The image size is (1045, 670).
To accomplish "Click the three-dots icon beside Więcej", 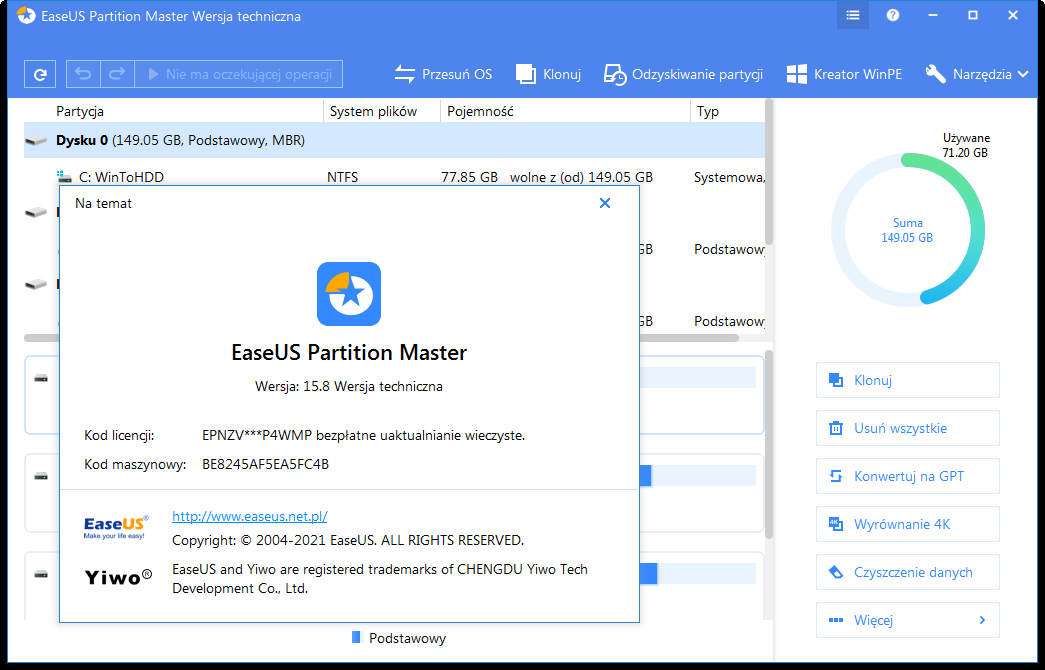I will (836, 620).
